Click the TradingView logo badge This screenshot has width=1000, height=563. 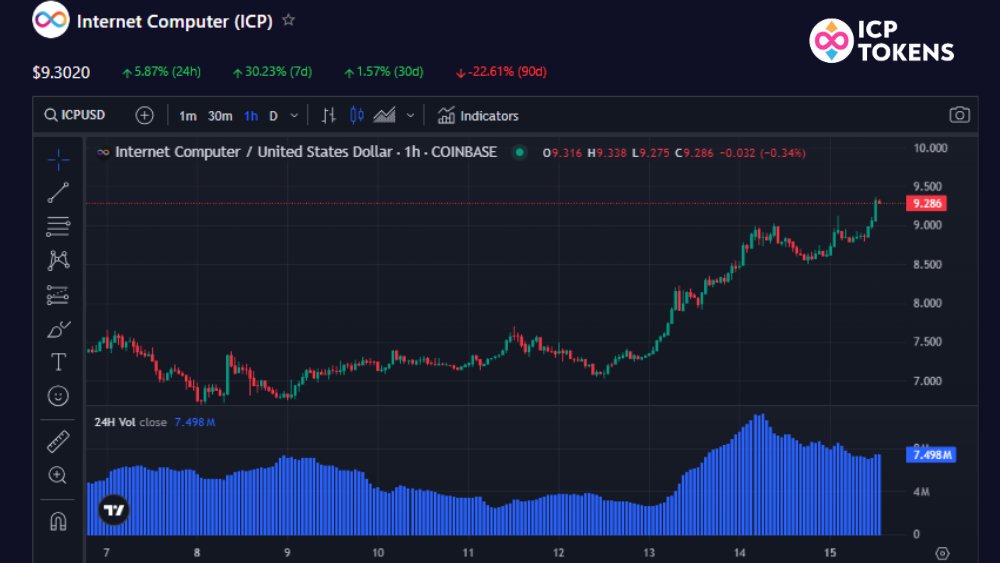click(x=114, y=510)
